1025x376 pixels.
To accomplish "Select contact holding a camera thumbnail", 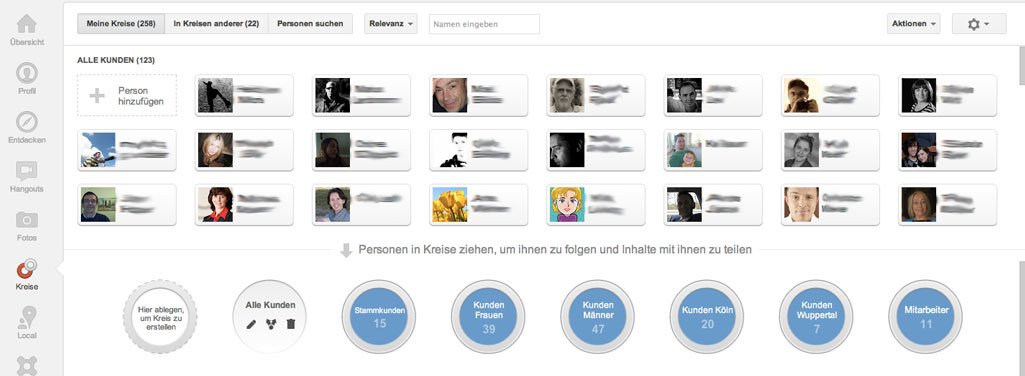I will tap(830, 95).
